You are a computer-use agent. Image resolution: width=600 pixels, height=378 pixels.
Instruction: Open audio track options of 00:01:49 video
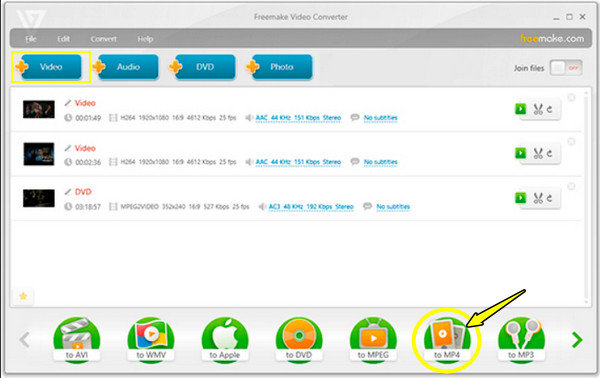click(298, 118)
